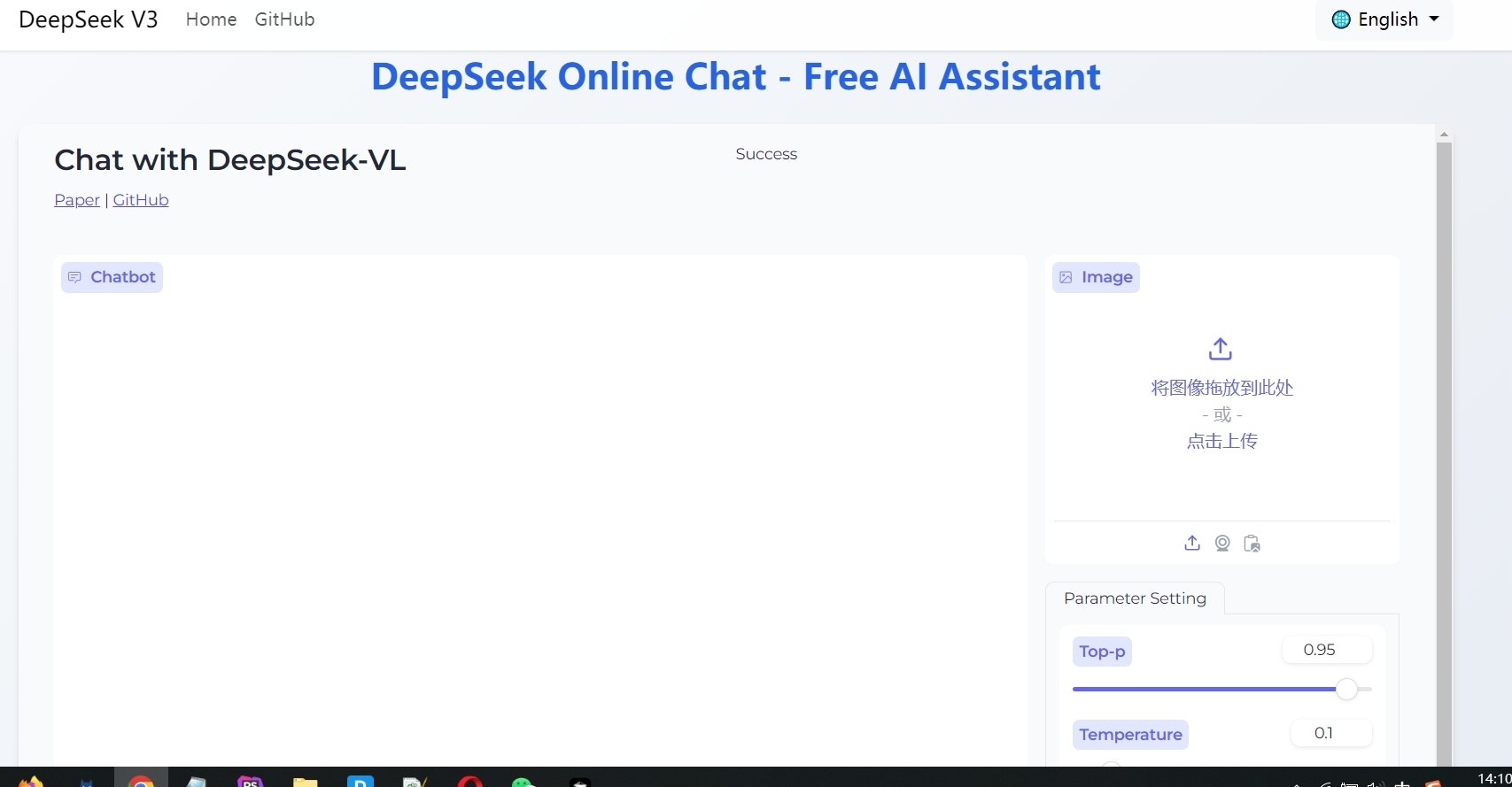Select the upload source icon in image toolbar
The image size is (1512, 787).
1192,543
